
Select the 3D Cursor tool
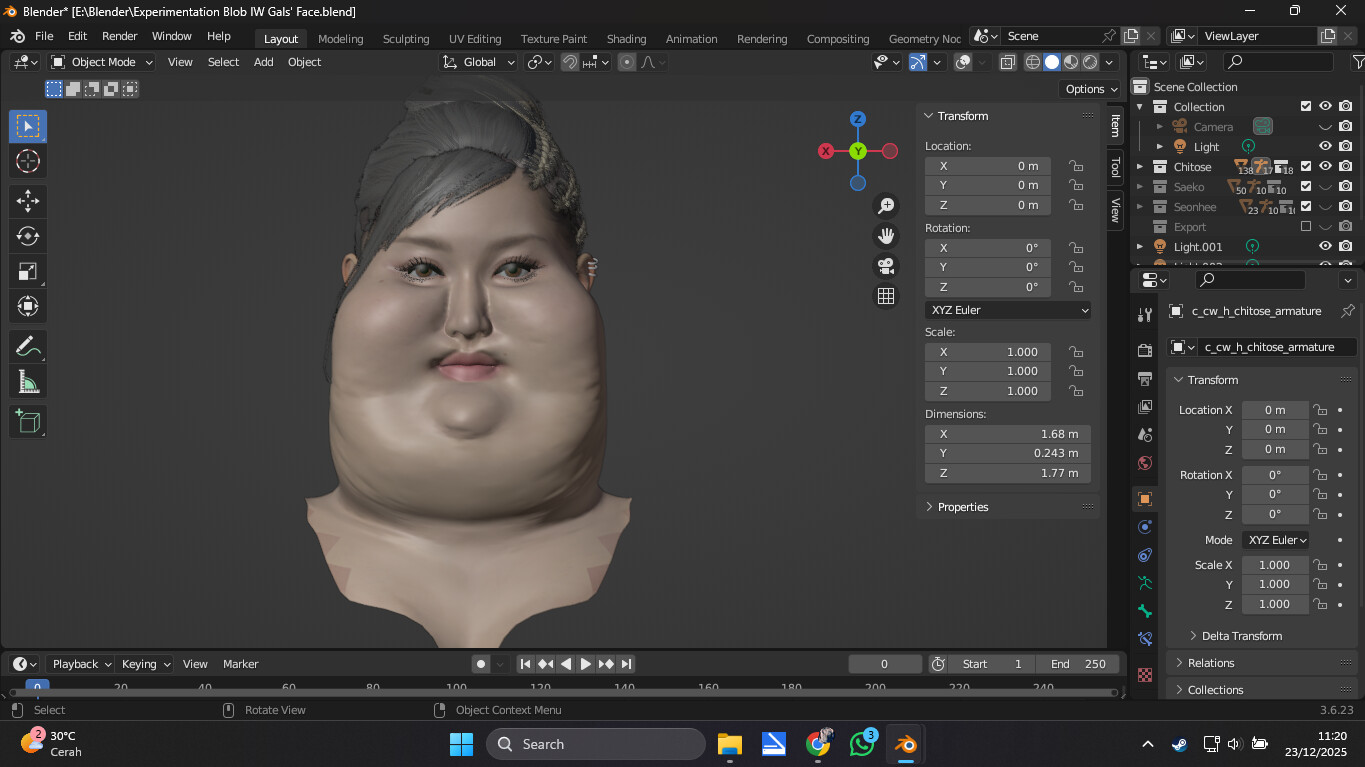[28, 161]
